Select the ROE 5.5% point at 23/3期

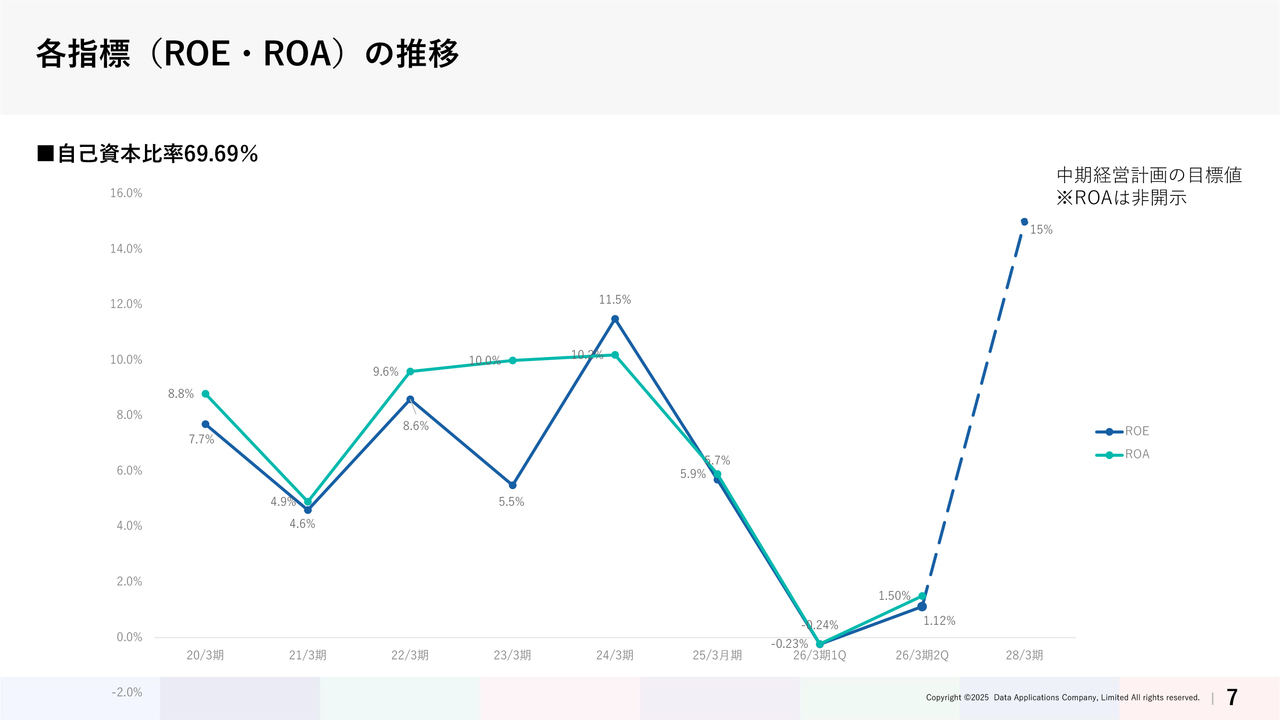[x=512, y=485]
